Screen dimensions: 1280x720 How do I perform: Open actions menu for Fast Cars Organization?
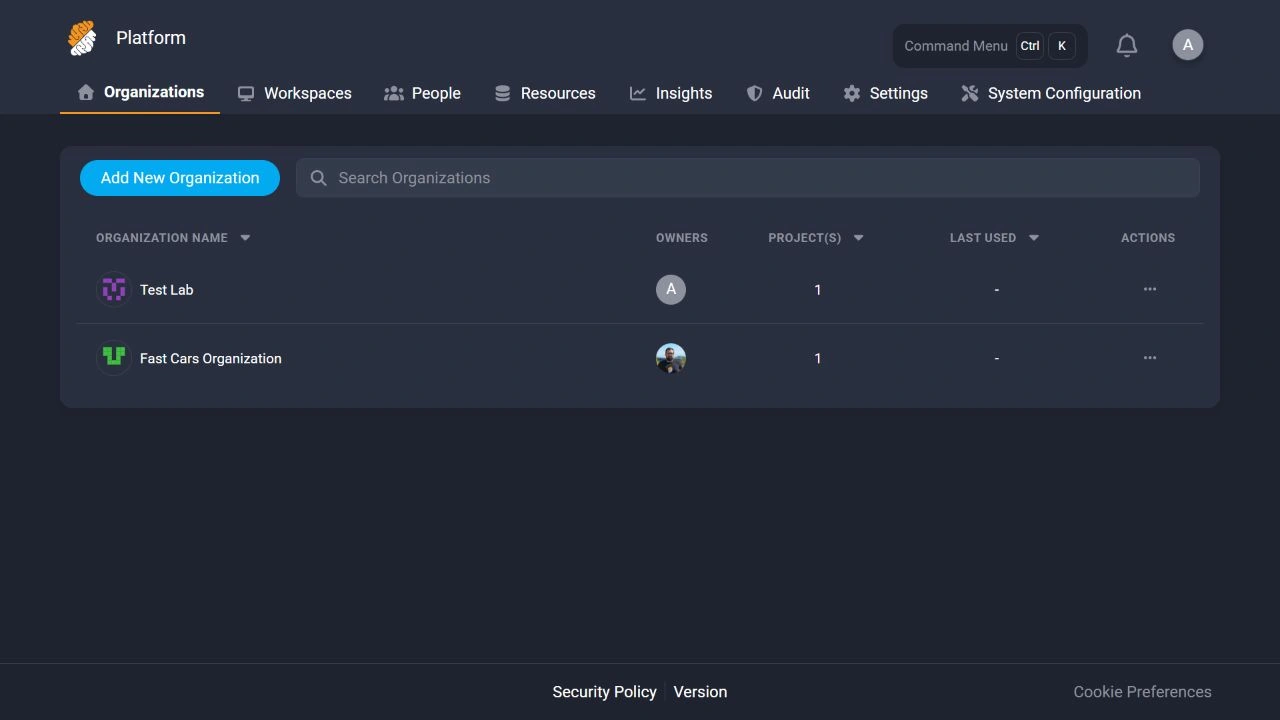1150,358
